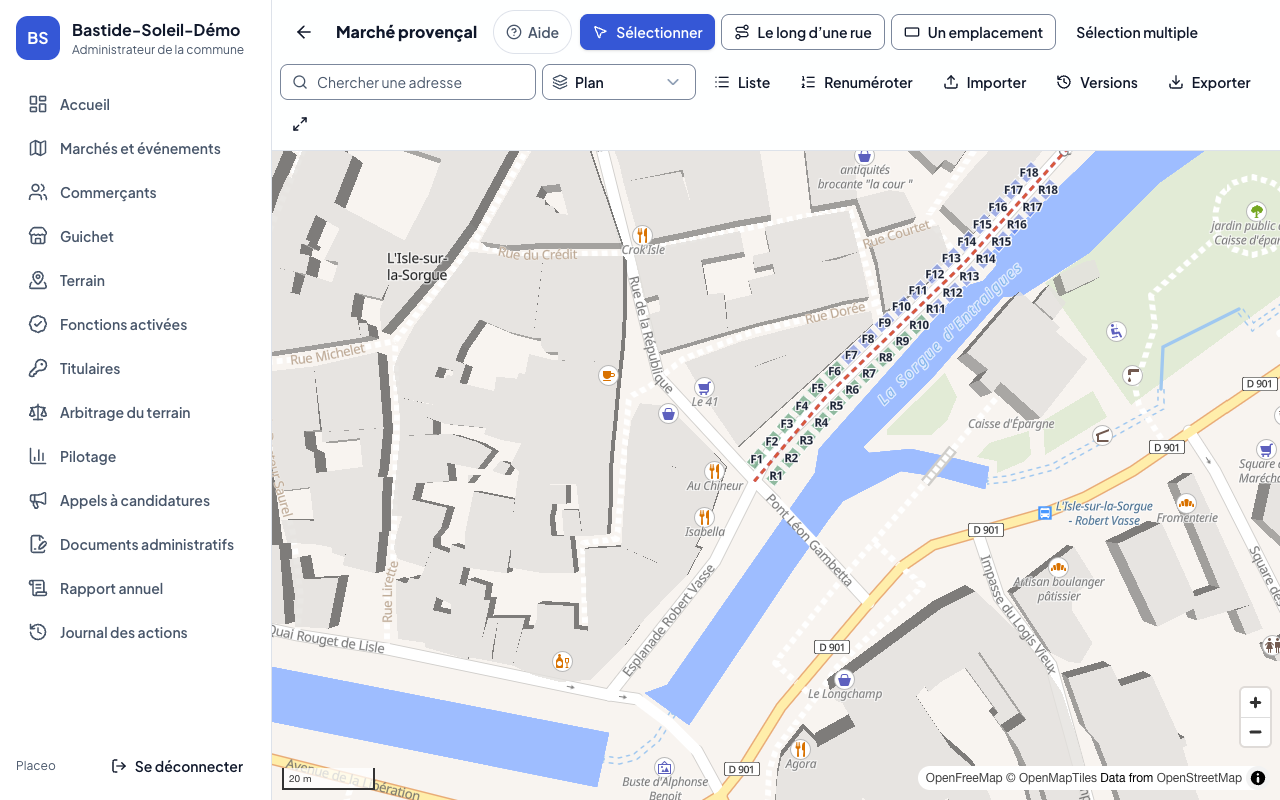The height and width of the screenshot is (800, 1280).
Task: Select market stall F10 on map
Action: (x=901, y=307)
